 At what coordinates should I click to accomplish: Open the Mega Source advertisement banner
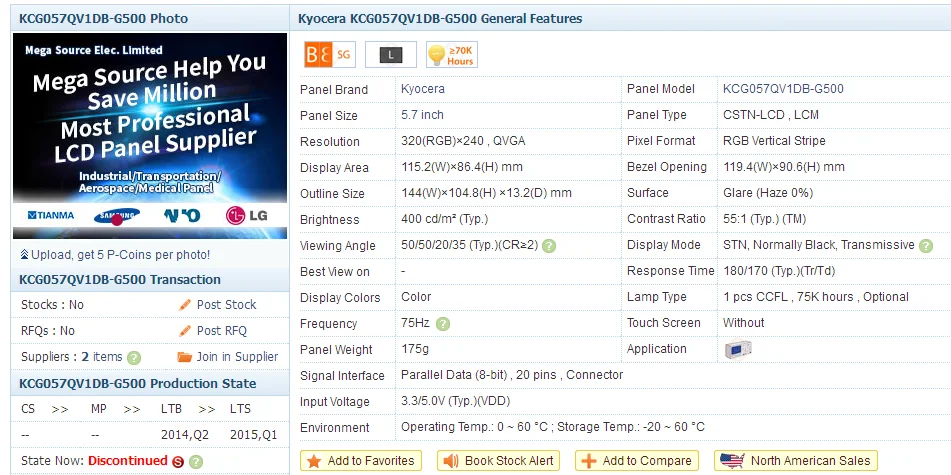click(x=150, y=136)
